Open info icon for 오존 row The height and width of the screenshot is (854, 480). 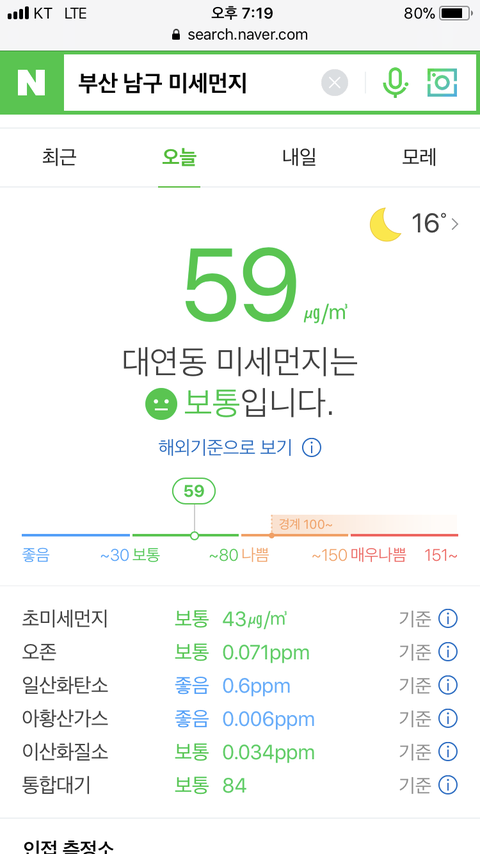click(448, 652)
